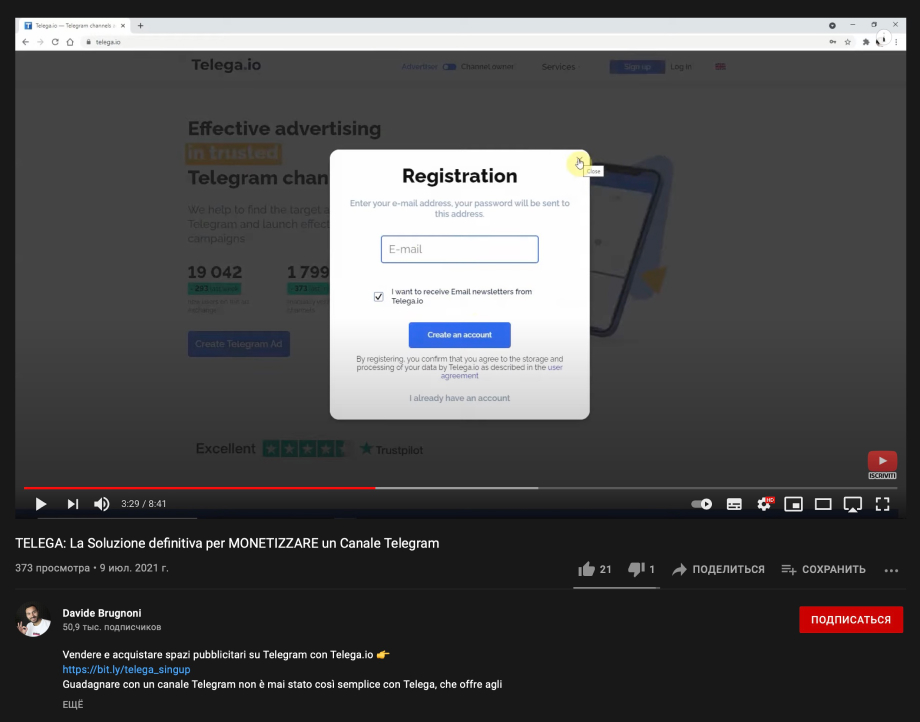
Task: Click I already have an account
Action: coord(459,398)
